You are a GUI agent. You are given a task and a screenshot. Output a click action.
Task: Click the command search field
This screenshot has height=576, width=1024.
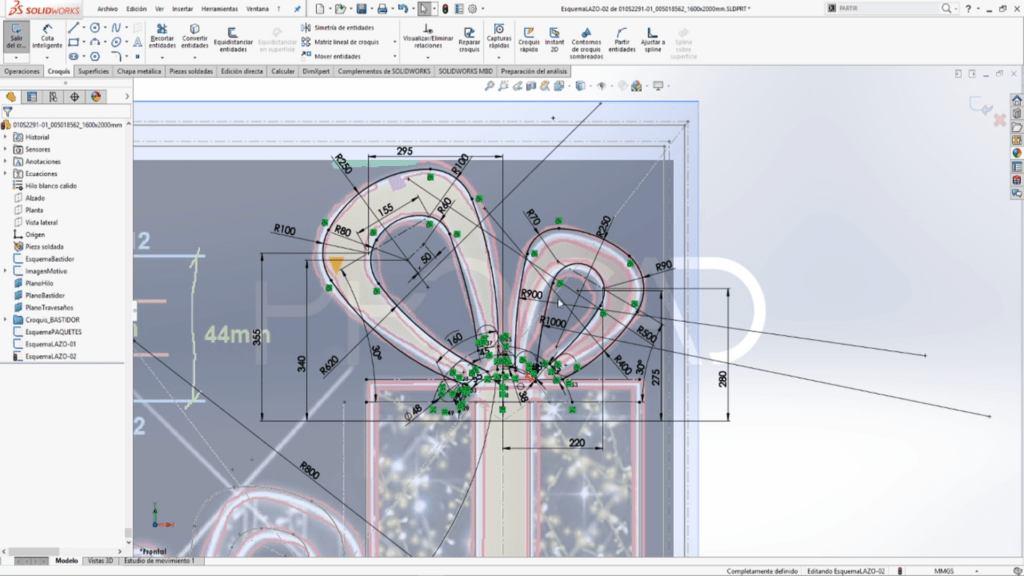[889, 8]
